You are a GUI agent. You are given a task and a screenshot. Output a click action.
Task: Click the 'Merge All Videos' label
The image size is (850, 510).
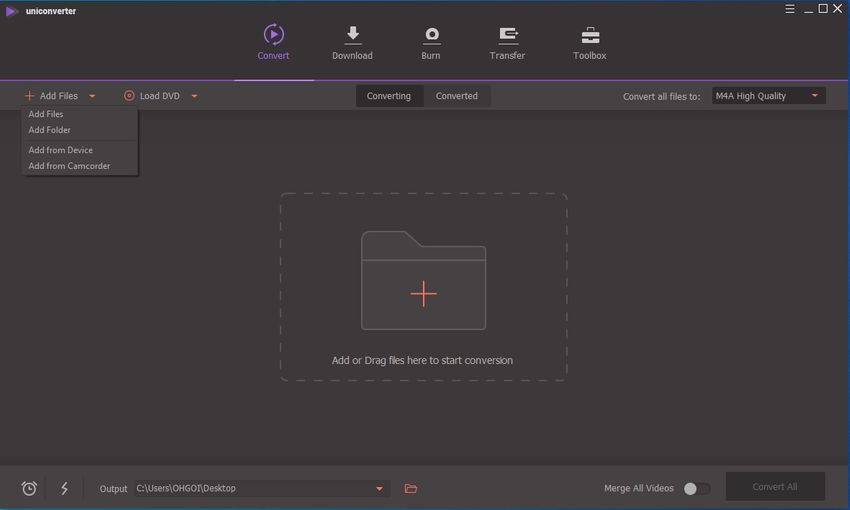(639, 488)
